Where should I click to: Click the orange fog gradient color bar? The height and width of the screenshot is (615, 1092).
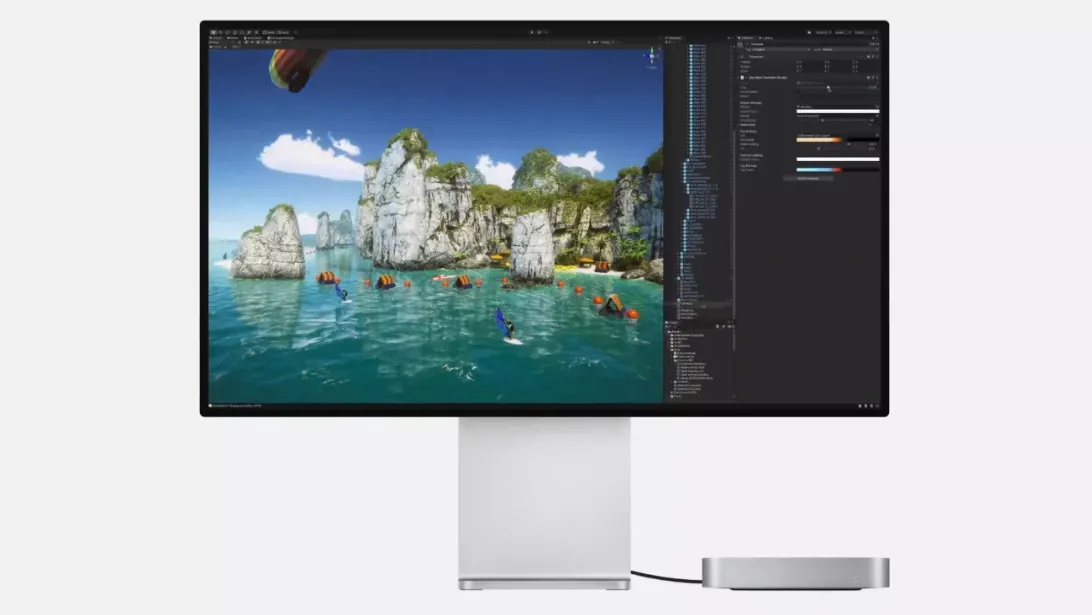(x=819, y=140)
